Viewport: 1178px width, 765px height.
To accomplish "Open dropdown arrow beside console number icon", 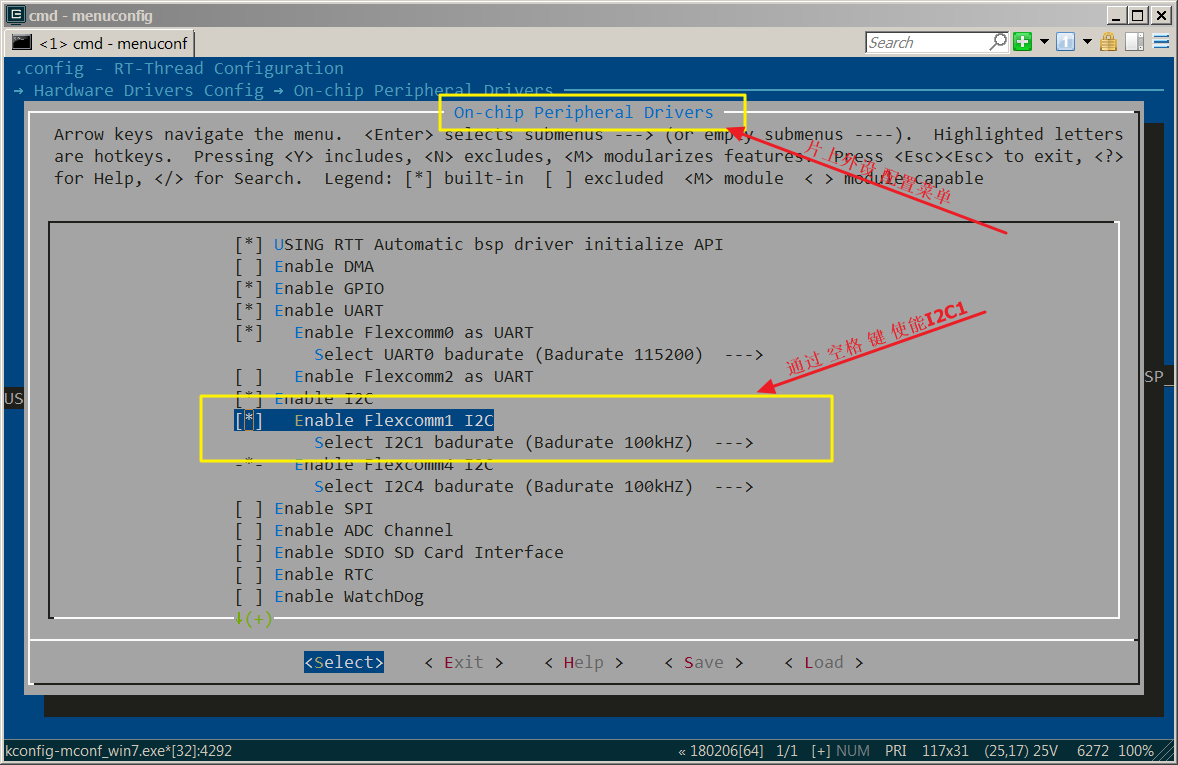I will pyautogui.click(x=1087, y=42).
